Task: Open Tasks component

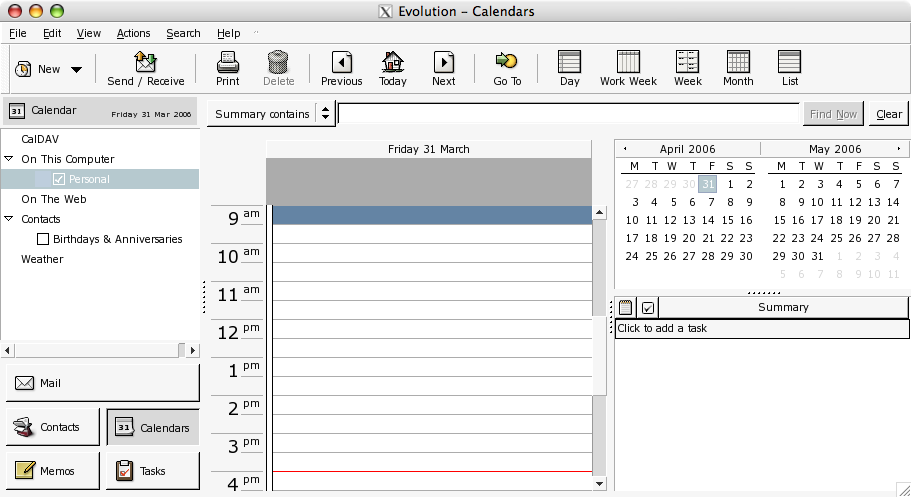Action: pos(153,471)
